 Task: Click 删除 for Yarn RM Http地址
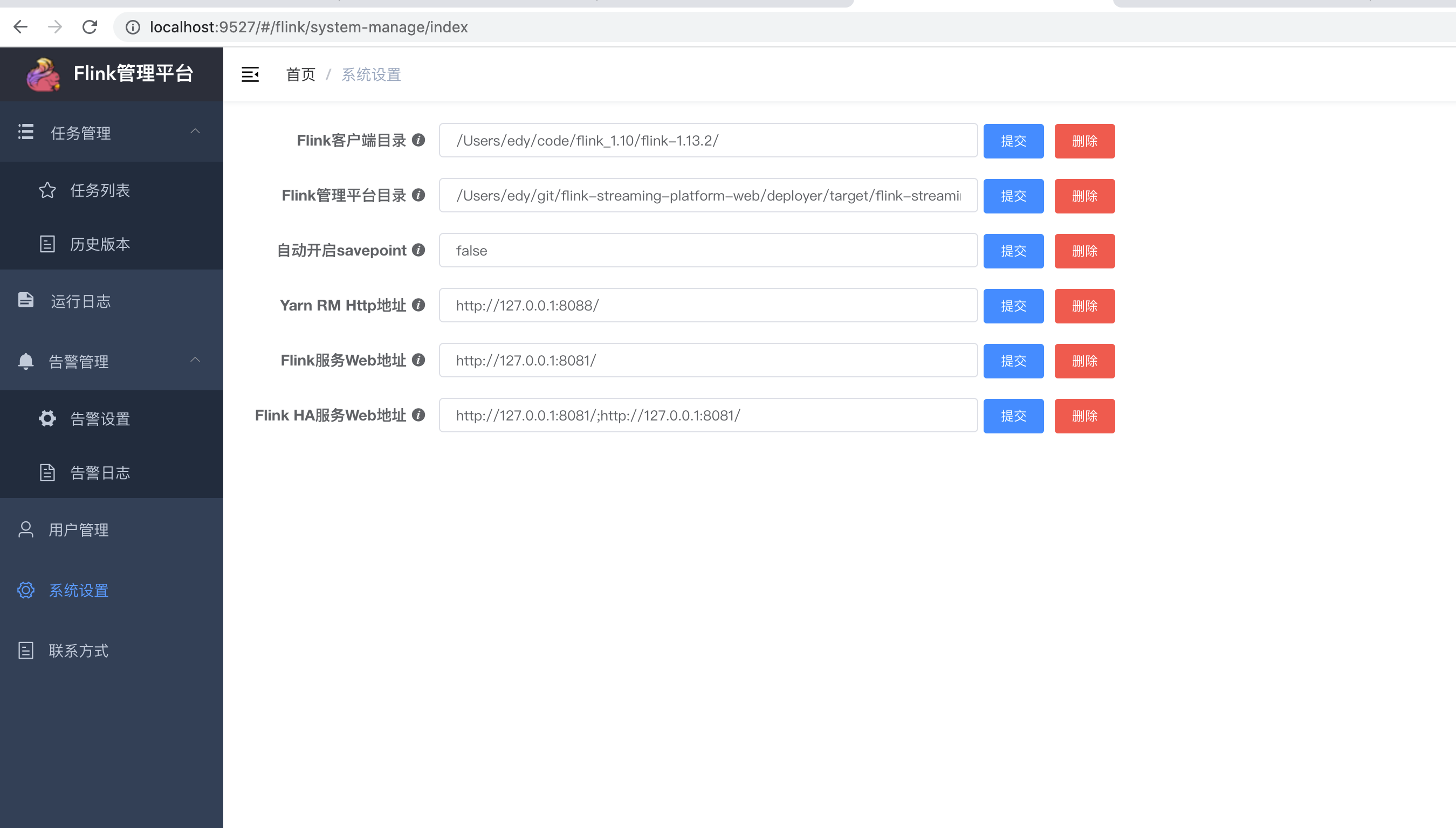tap(1084, 306)
